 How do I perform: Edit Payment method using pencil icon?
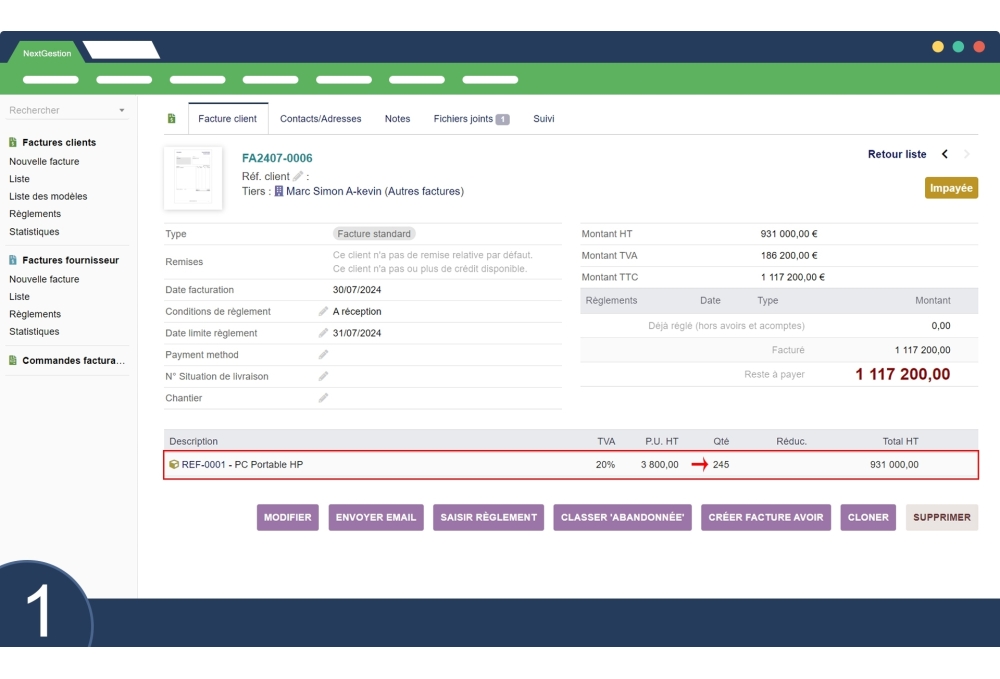click(323, 355)
